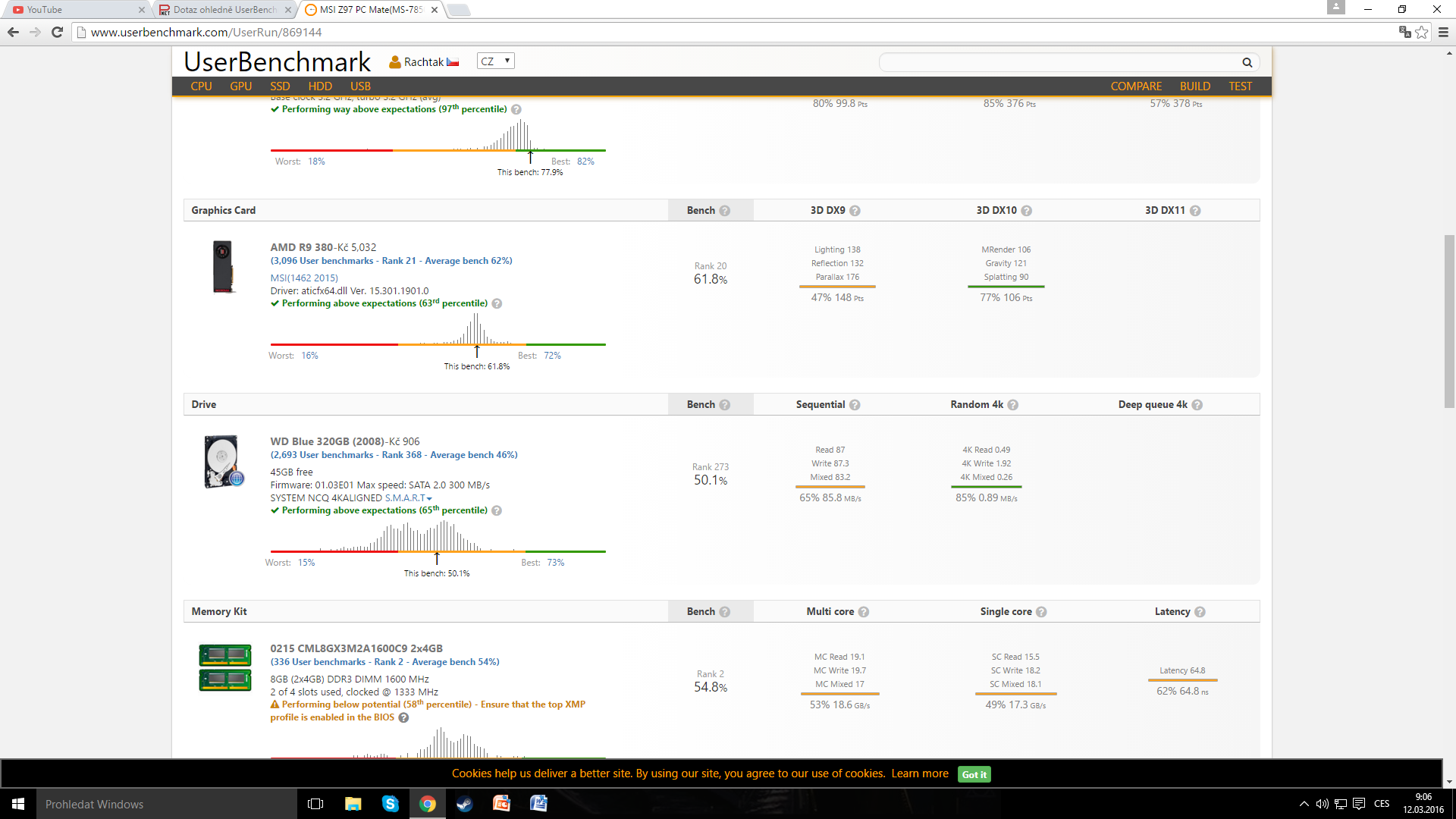Open the Chrome menu button
Screen dimensions: 1456x819
1443,32
